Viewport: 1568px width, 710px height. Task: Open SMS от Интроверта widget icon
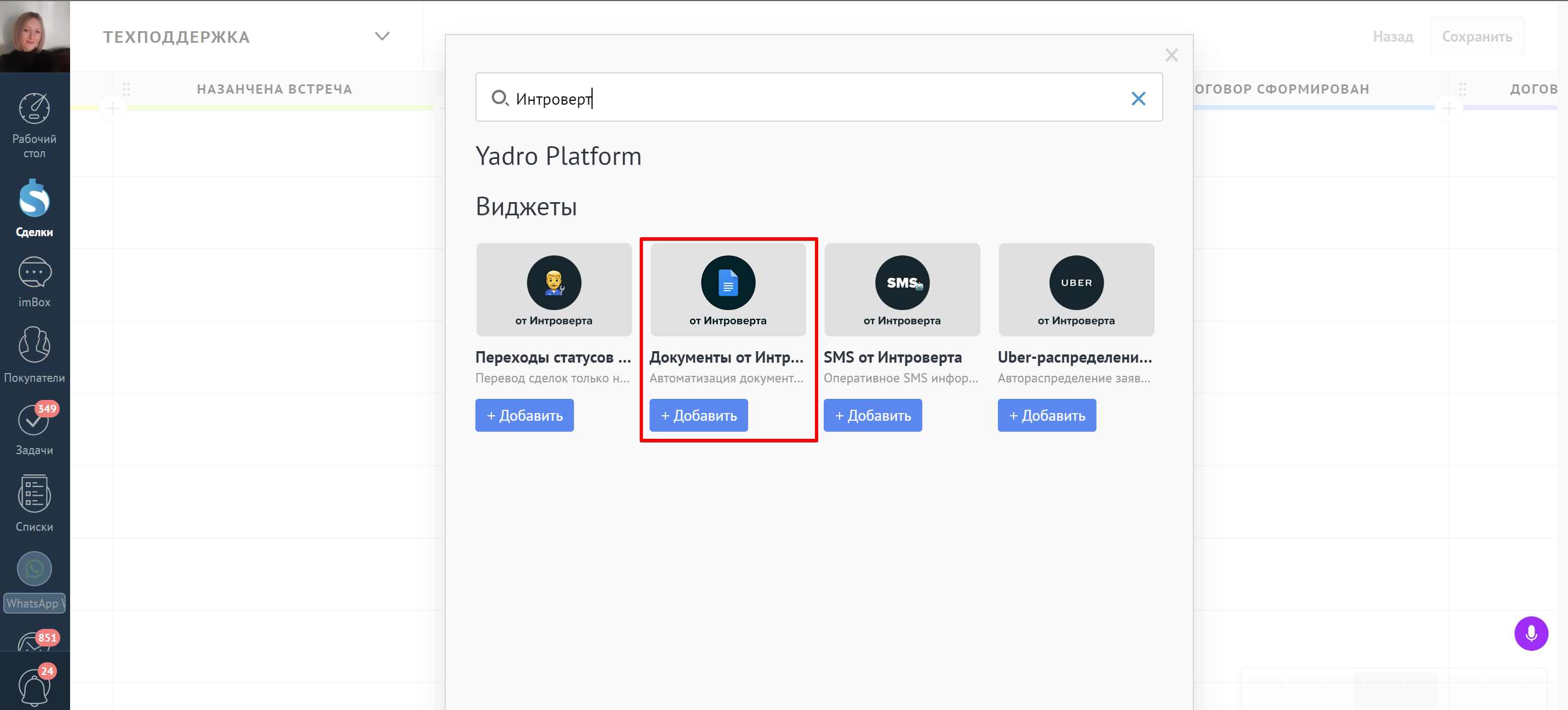901,283
